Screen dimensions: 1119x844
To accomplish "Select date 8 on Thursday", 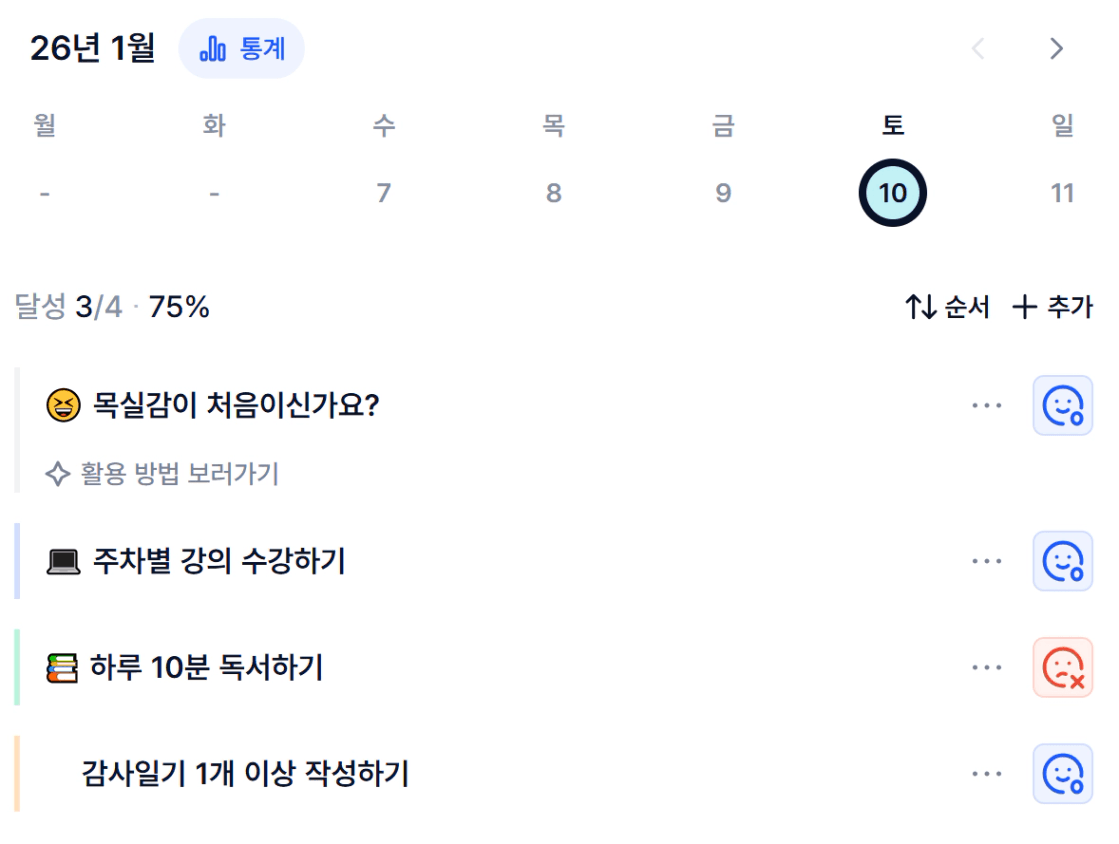I will pyautogui.click(x=553, y=193).
